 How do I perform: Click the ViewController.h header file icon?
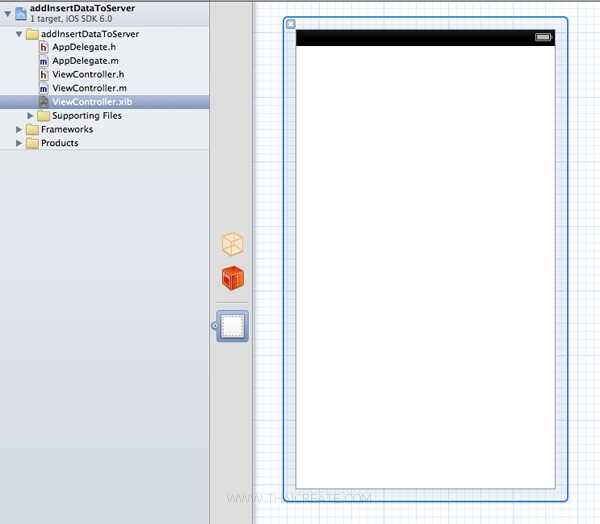point(44,75)
